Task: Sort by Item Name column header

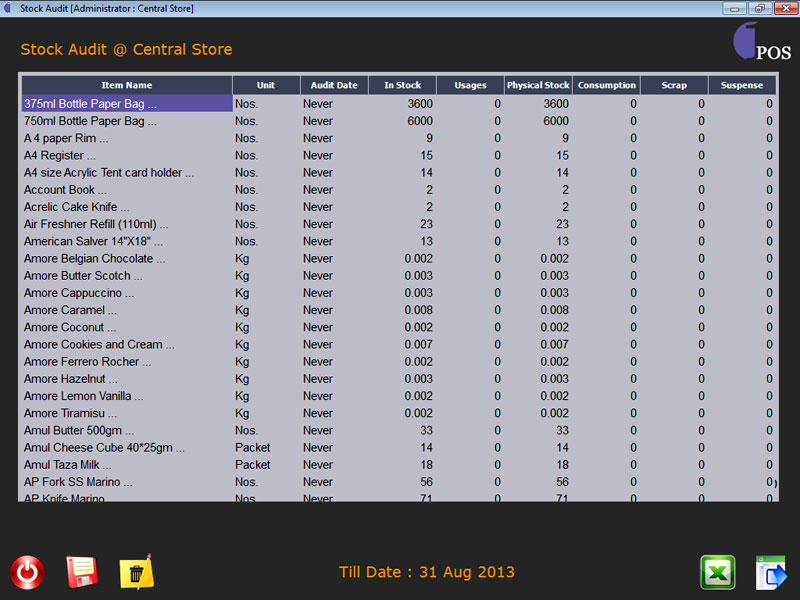Action: click(x=127, y=85)
